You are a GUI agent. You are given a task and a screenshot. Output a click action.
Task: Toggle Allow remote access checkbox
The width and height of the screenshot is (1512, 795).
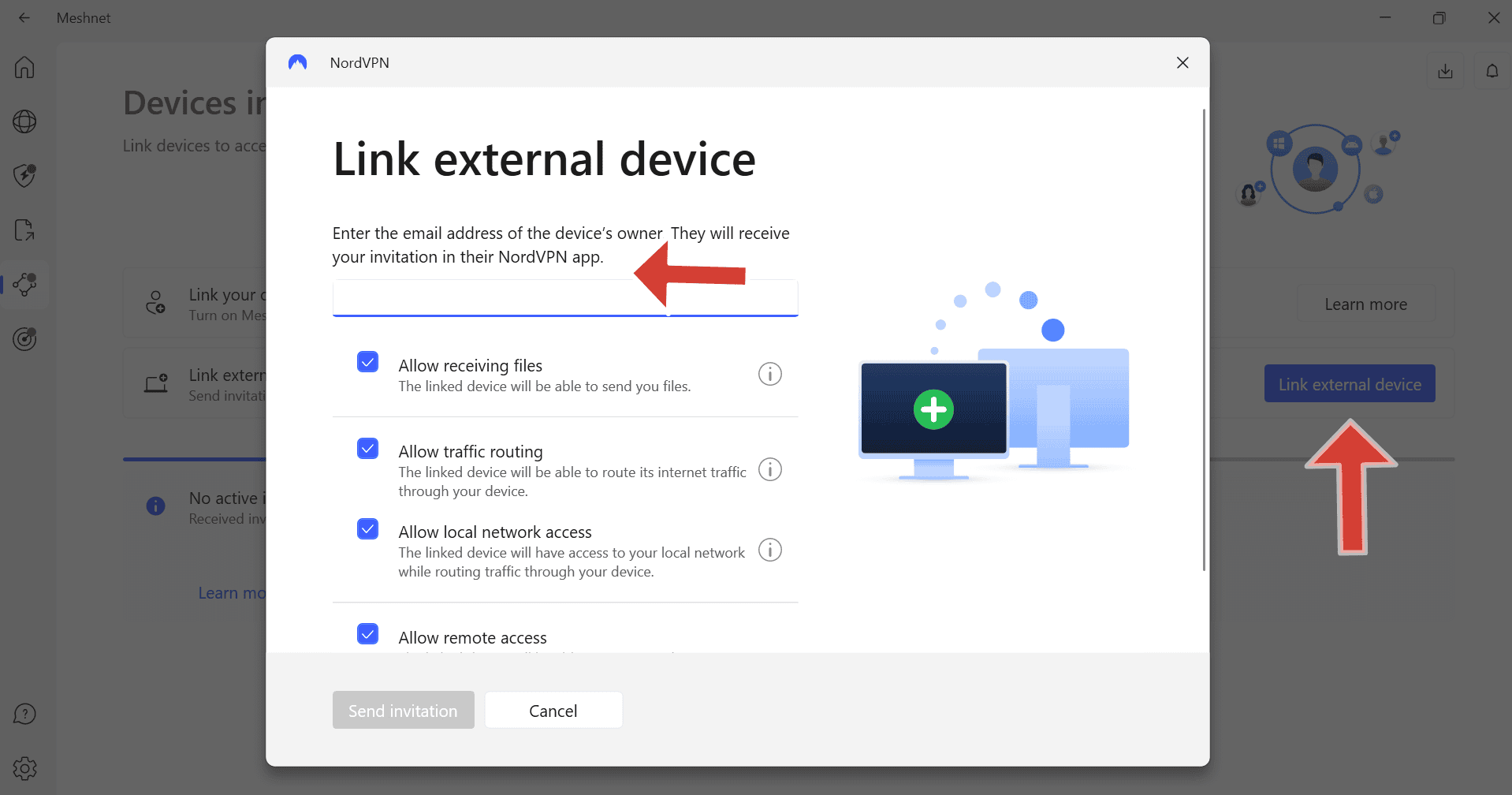(367, 634)
